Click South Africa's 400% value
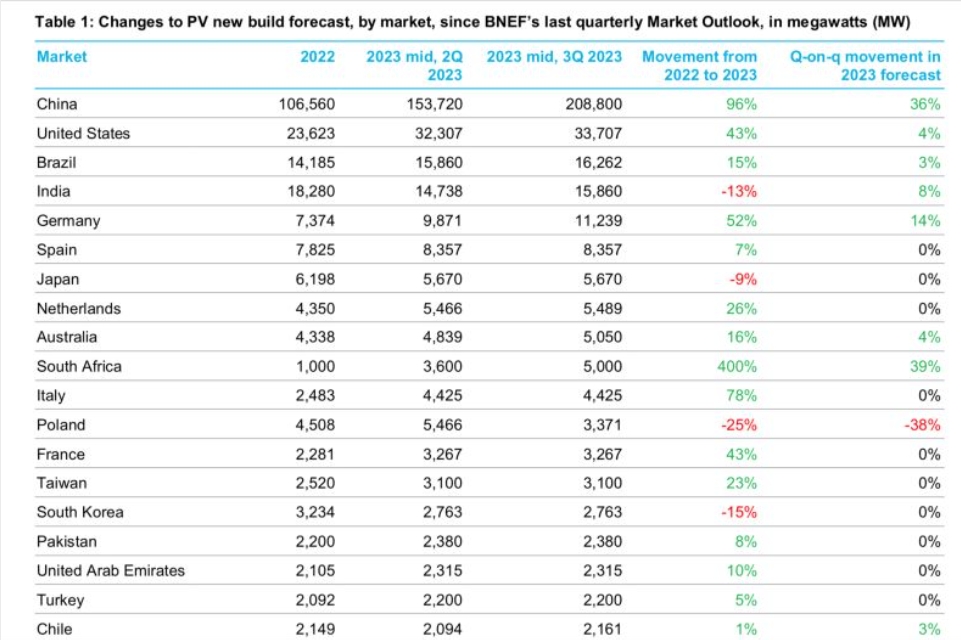This screenshot has width=961, height=640. pyautogui.click(x=737, y=367)
